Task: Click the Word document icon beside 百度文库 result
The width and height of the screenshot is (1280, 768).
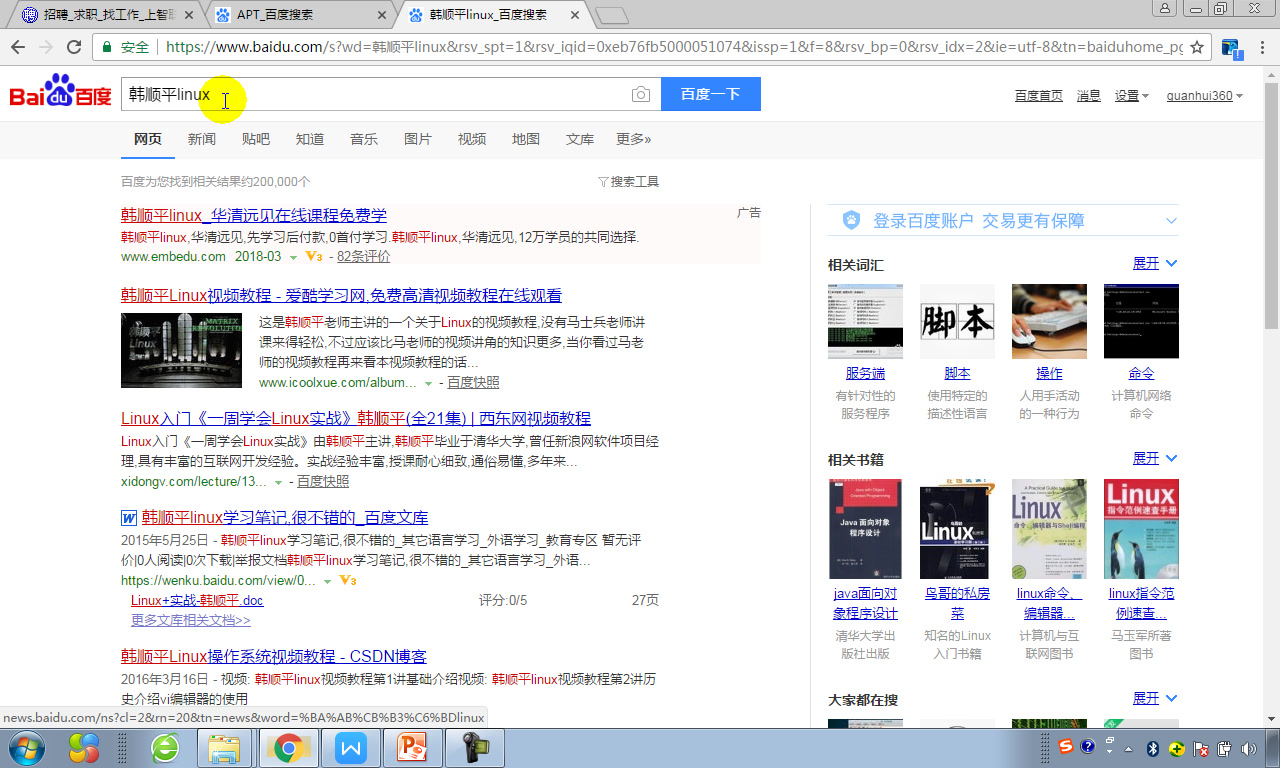Action: 128,518
